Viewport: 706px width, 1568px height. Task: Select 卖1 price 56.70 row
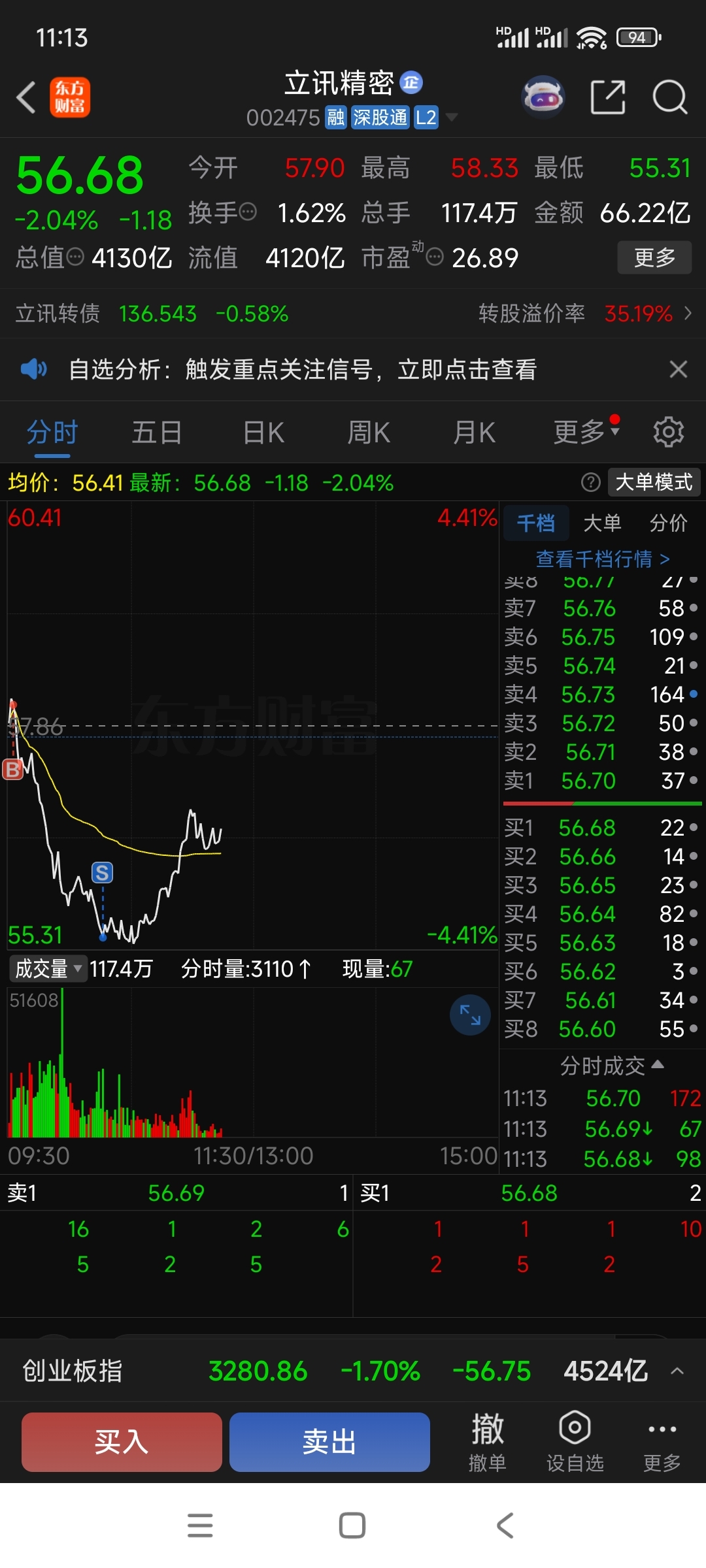coord(601,780)
